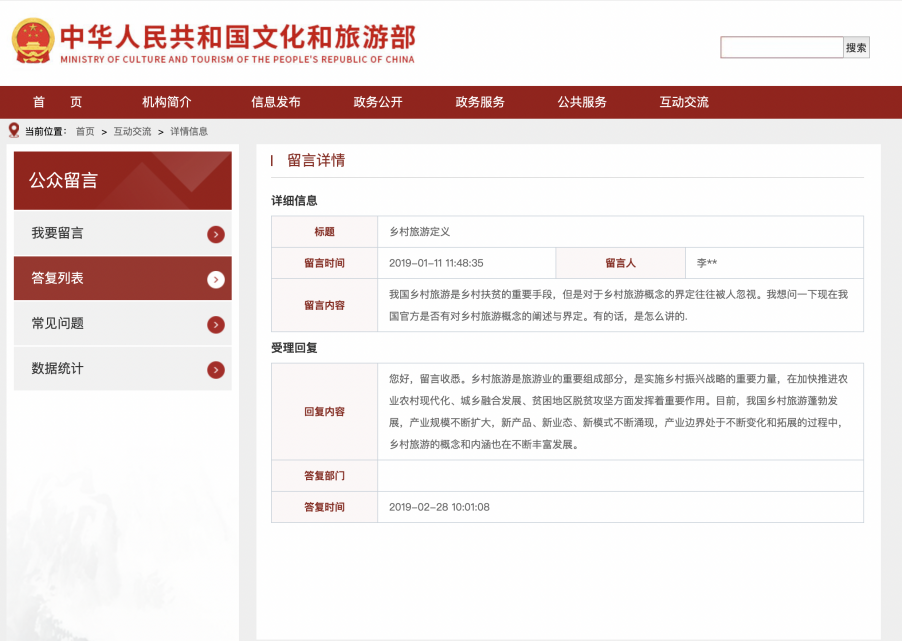Click the 答复部门 label cell
The width and height of the screenshot is (902, 641).
click(x=324, y=476)
